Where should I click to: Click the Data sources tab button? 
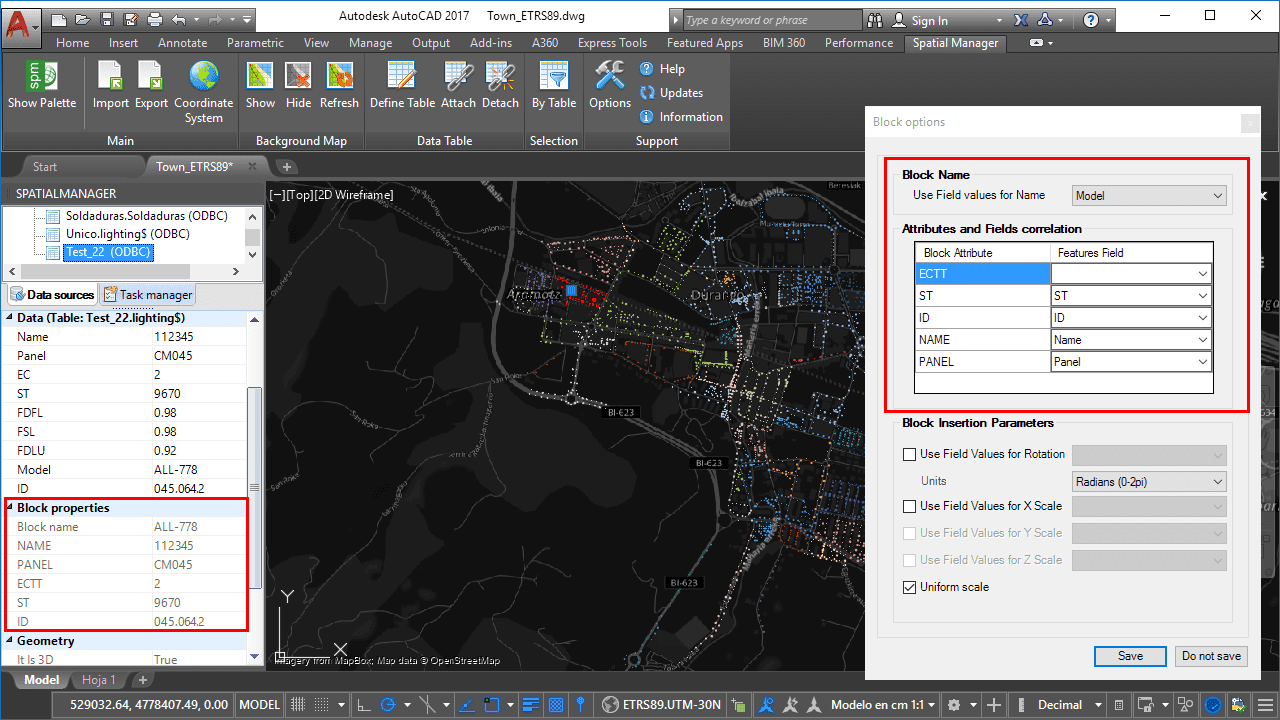point(52,295)
